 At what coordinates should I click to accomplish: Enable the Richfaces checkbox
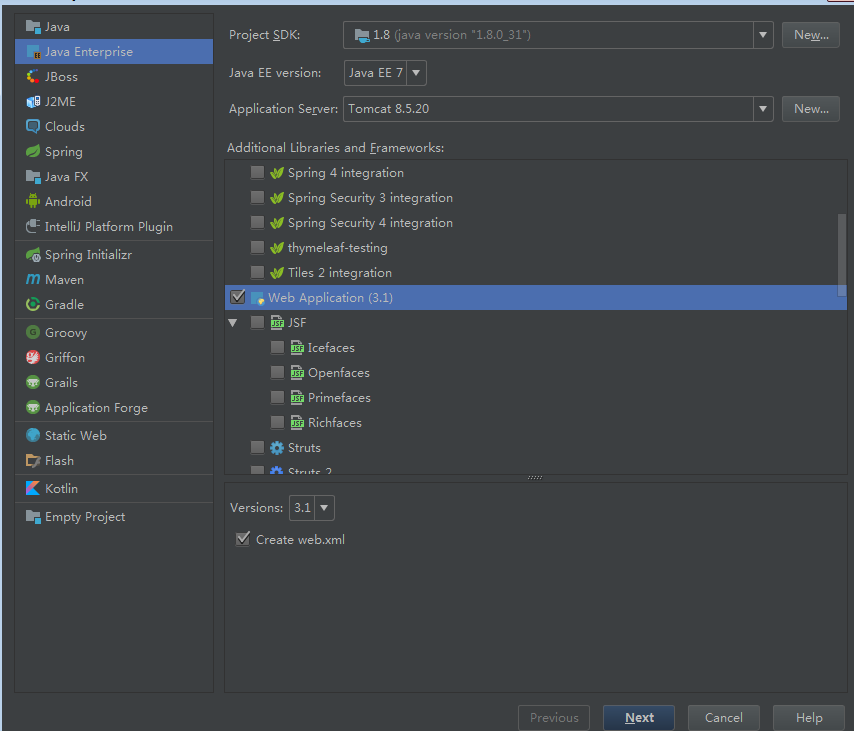click(x=277, y=422)
